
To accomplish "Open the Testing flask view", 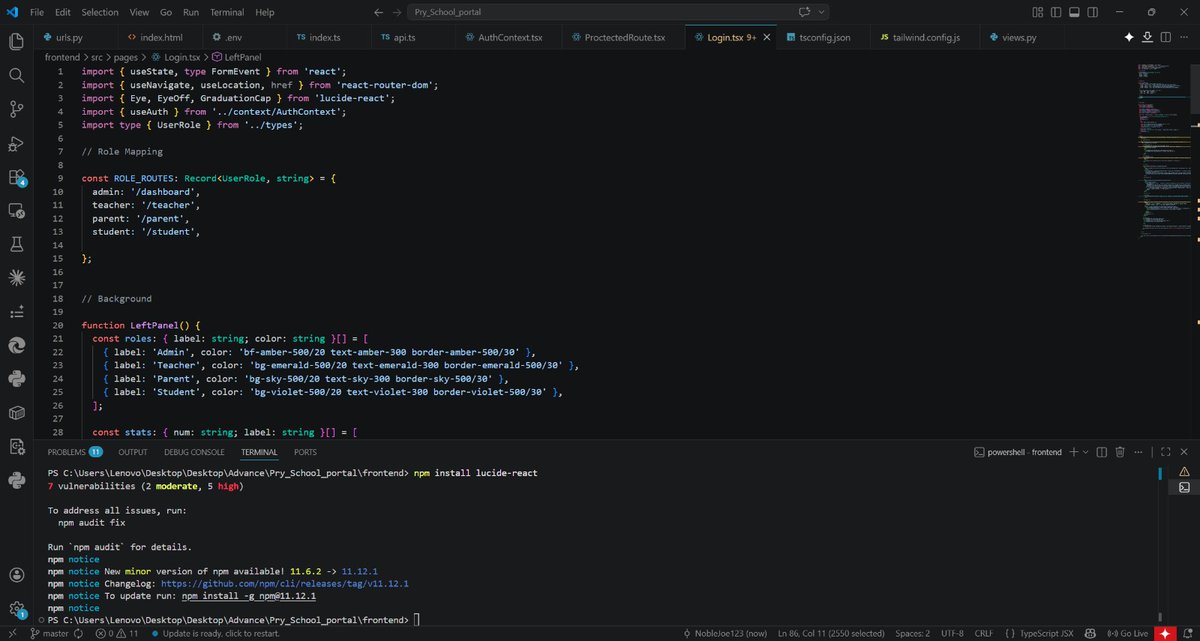I will coord(16,244).
